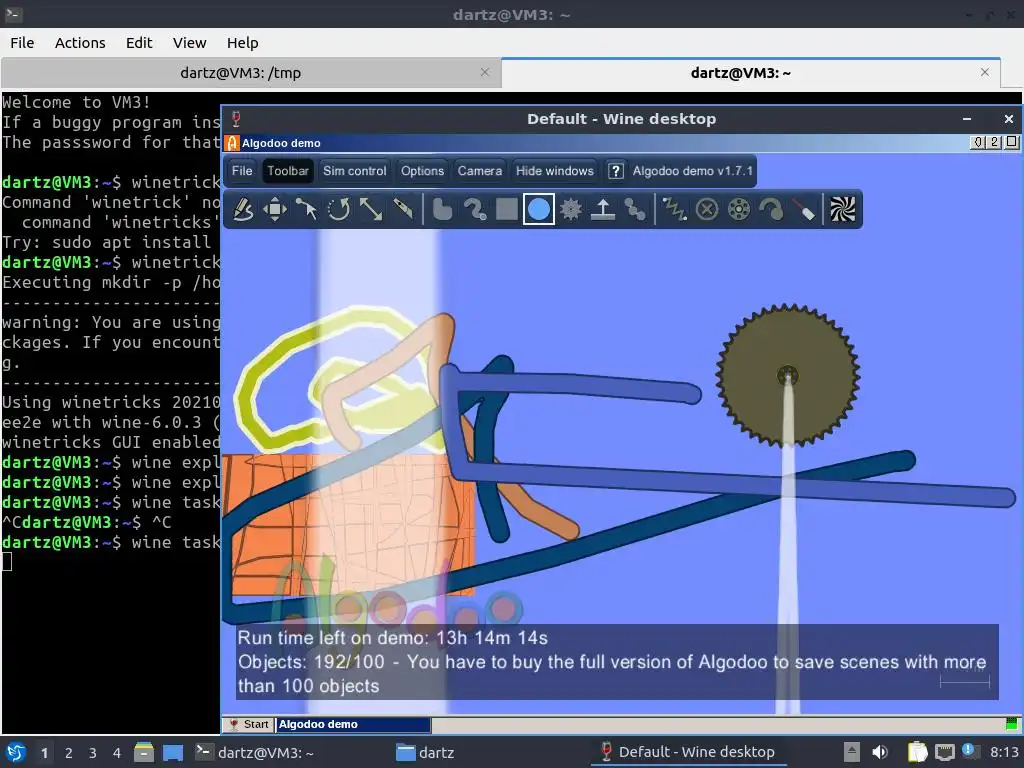Select the Box tool

click(x=507, y=210)
